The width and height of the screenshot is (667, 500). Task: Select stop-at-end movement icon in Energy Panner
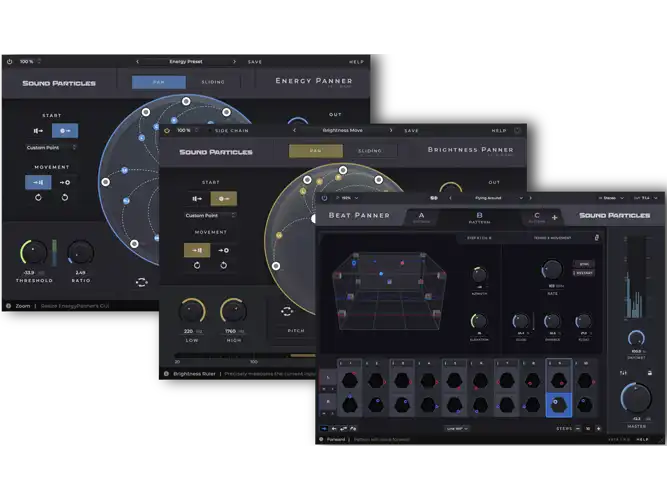pos(38,182)
